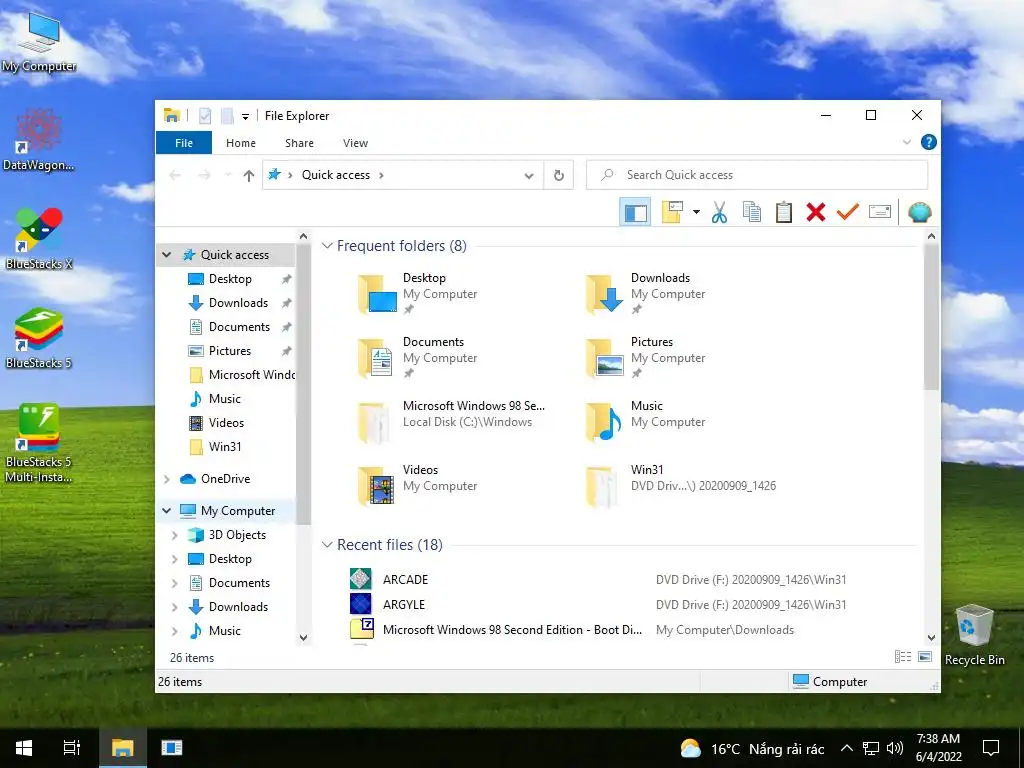1024x768 pixels.
Task: Open the File tab
Action: click(x=184, y=143)
